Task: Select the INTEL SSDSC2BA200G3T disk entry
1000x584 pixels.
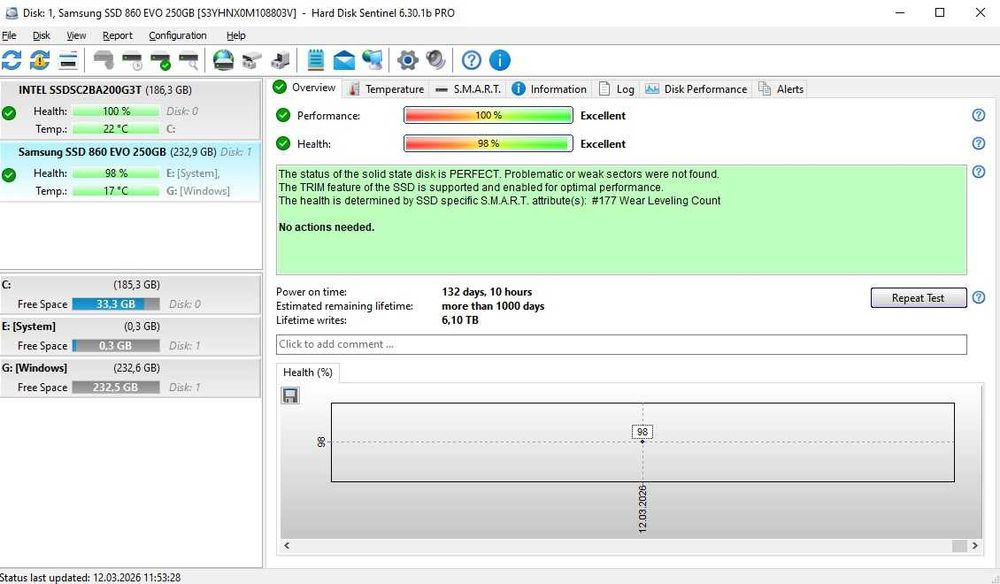Action: [x=130, y=109]
